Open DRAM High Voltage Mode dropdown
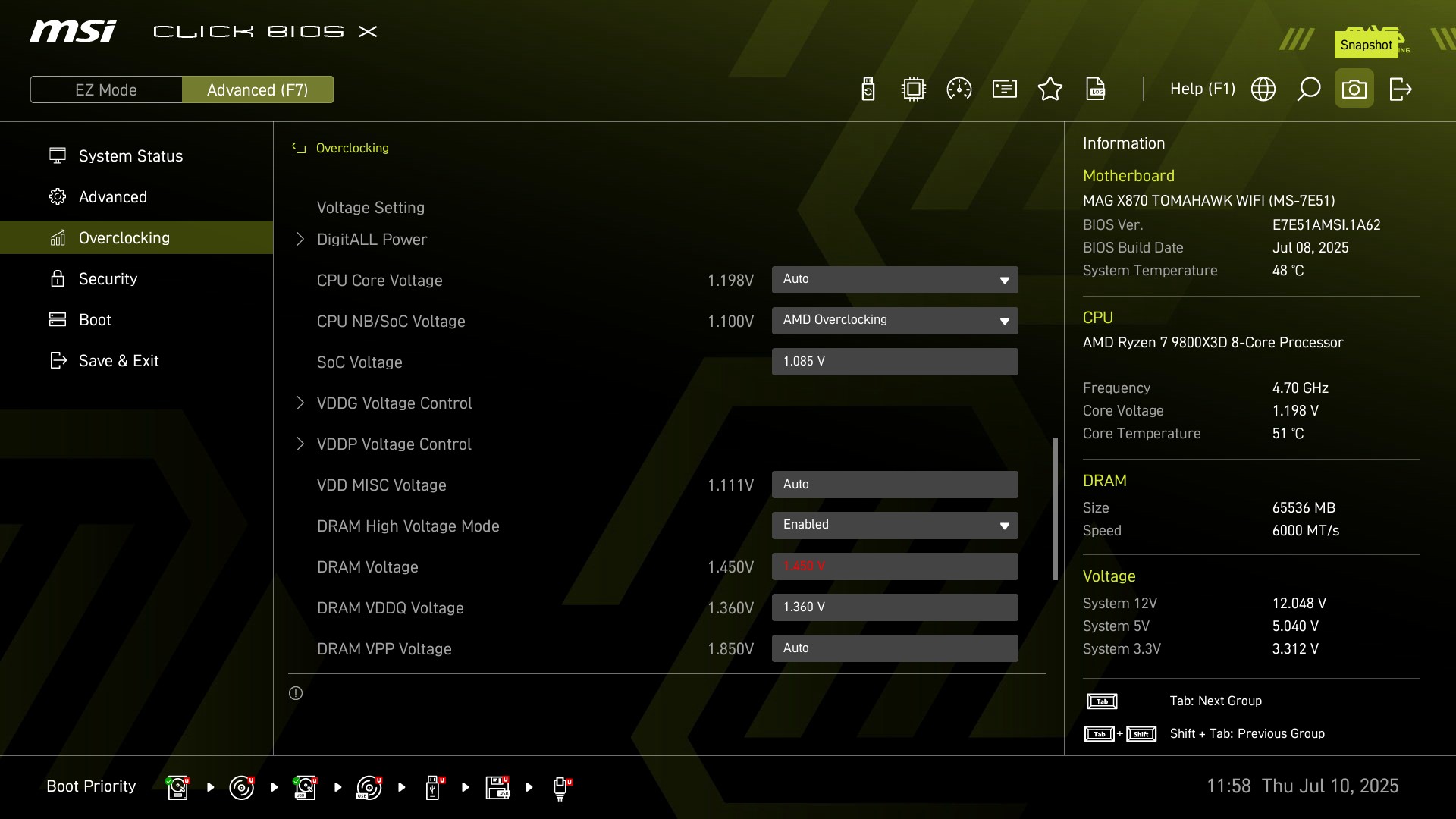This screenshot has width=1456, height=819. tap(895, 526)
